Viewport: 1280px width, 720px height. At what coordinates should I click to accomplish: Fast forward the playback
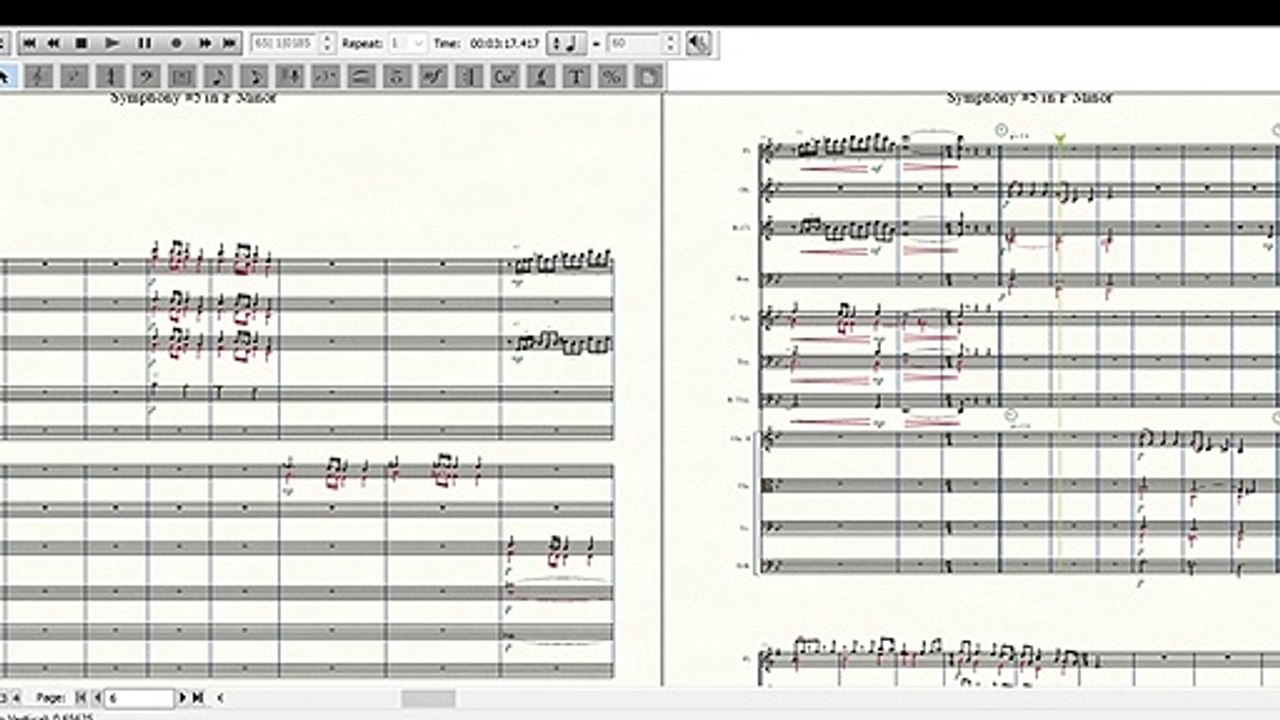[x=205, y=43]
